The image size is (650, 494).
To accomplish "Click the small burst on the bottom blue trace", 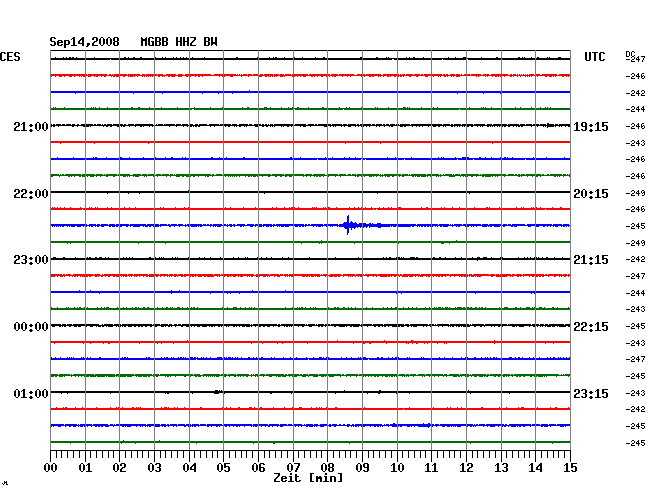I will [x=425, y=425].
